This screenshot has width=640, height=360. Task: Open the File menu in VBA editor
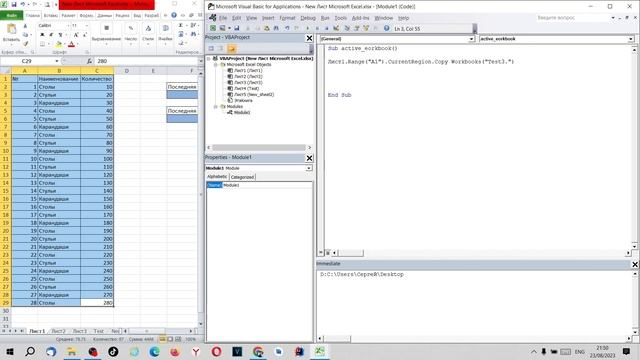click(222, 18)
